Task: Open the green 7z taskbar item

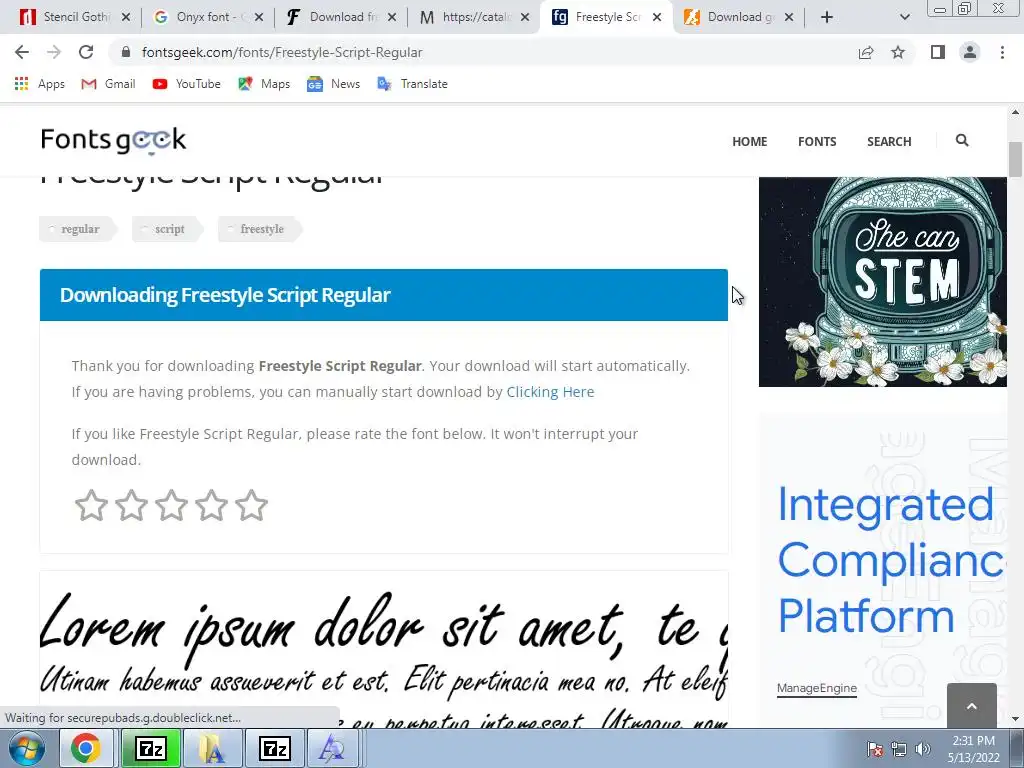Action: click(151, 748)
